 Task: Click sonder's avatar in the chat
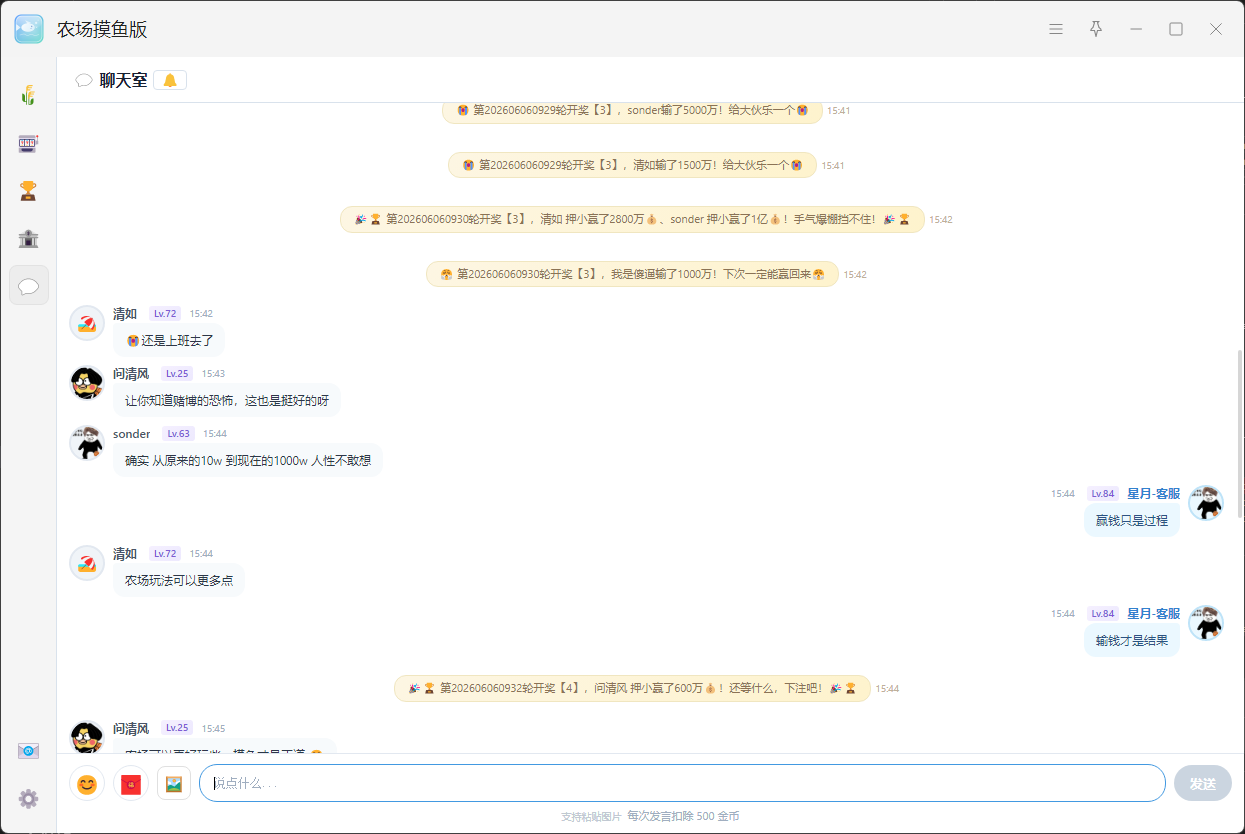pos(87,443)
